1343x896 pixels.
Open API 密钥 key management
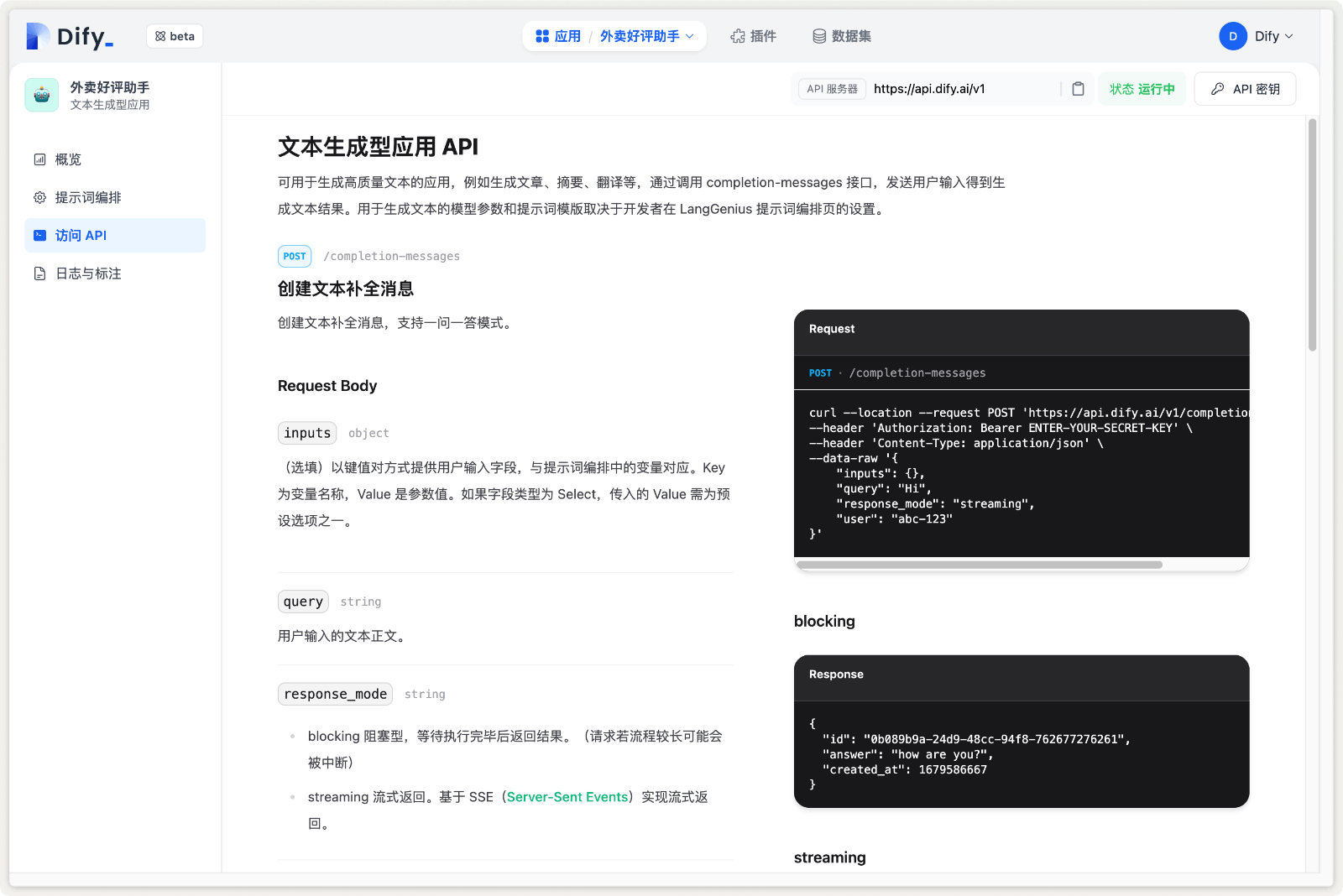1245,89
